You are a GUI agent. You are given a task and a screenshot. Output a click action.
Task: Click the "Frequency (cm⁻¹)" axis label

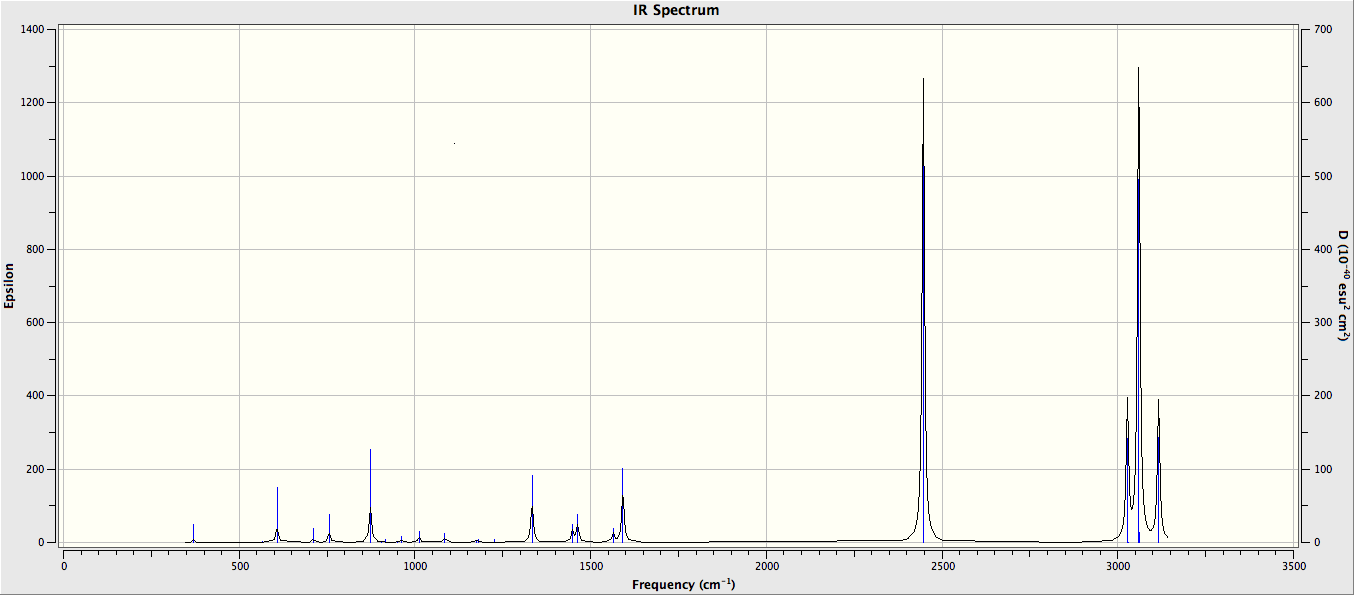[x=683, y=584]
